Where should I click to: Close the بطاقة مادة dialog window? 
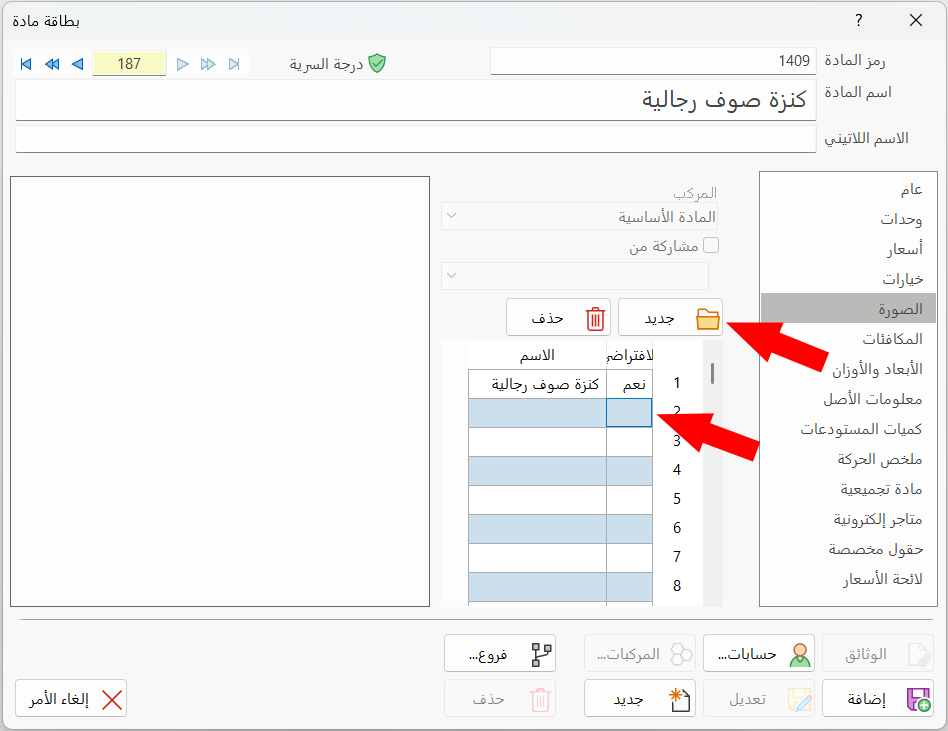click(916, 21)
